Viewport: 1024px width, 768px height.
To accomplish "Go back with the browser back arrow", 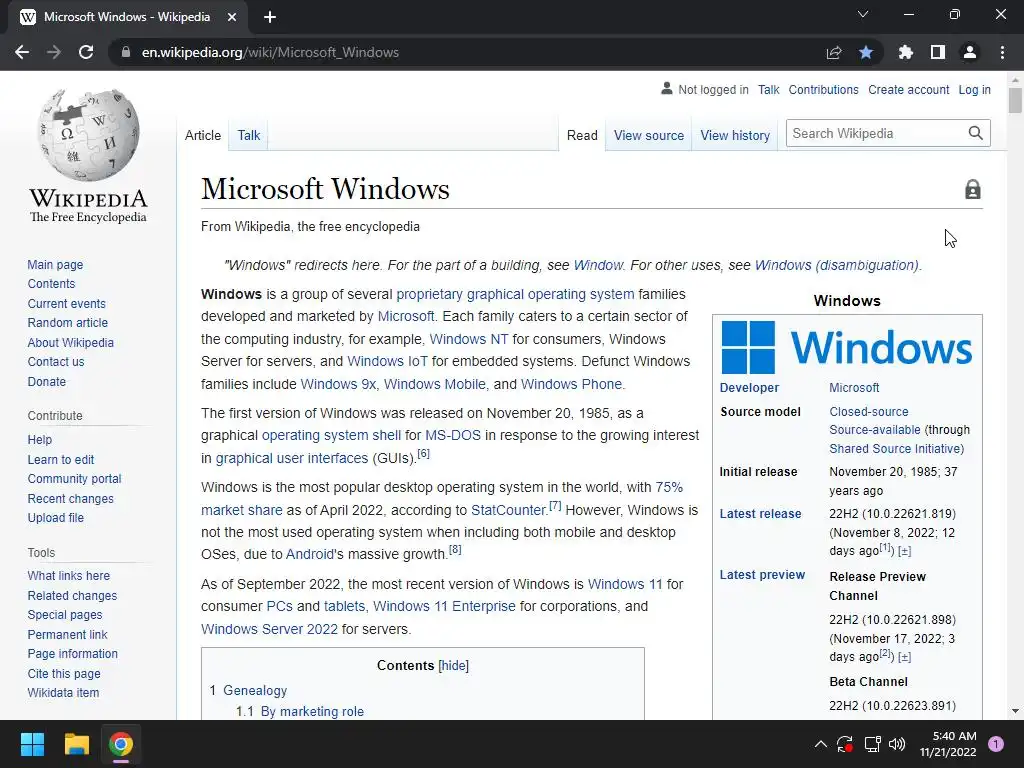I will [22, 52].
